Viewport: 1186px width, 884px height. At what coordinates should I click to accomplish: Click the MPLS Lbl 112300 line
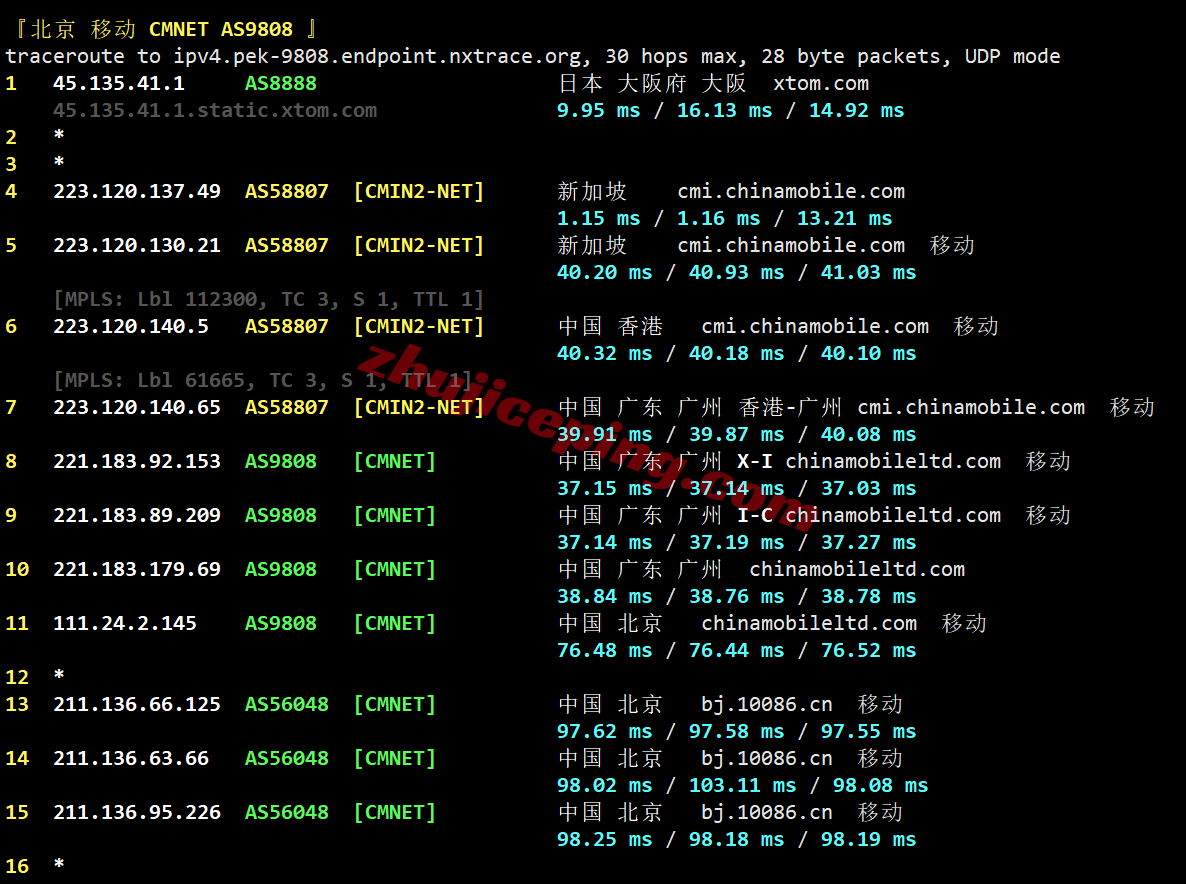point(269,299)
